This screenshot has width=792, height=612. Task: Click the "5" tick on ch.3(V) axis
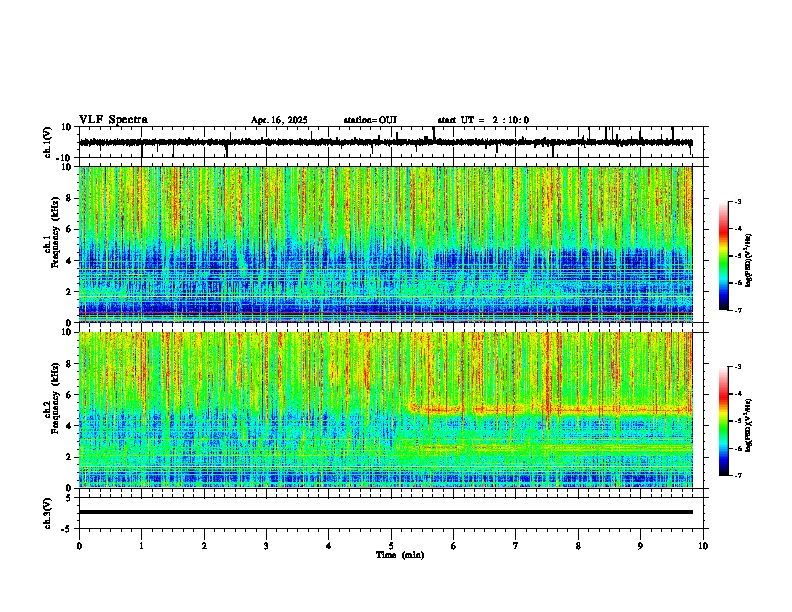69,498
